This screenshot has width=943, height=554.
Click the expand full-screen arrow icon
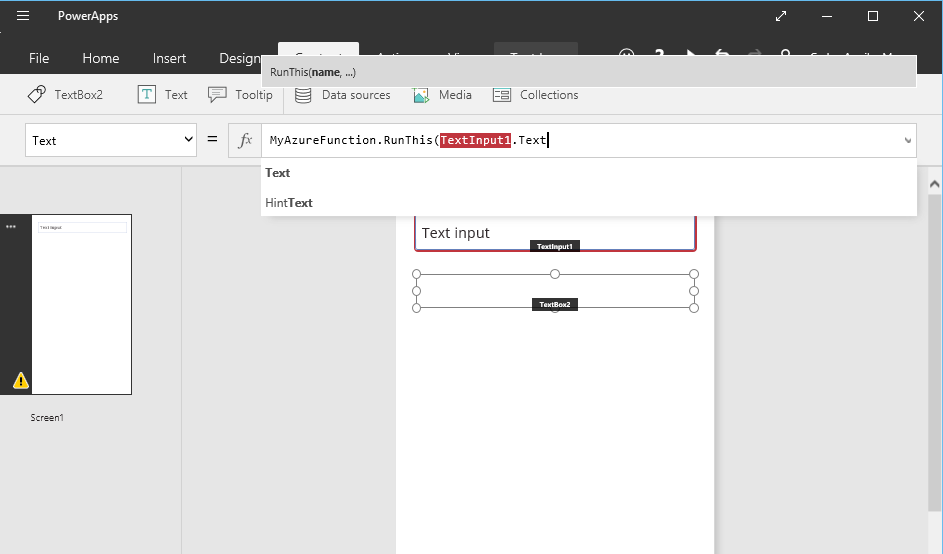781,16
